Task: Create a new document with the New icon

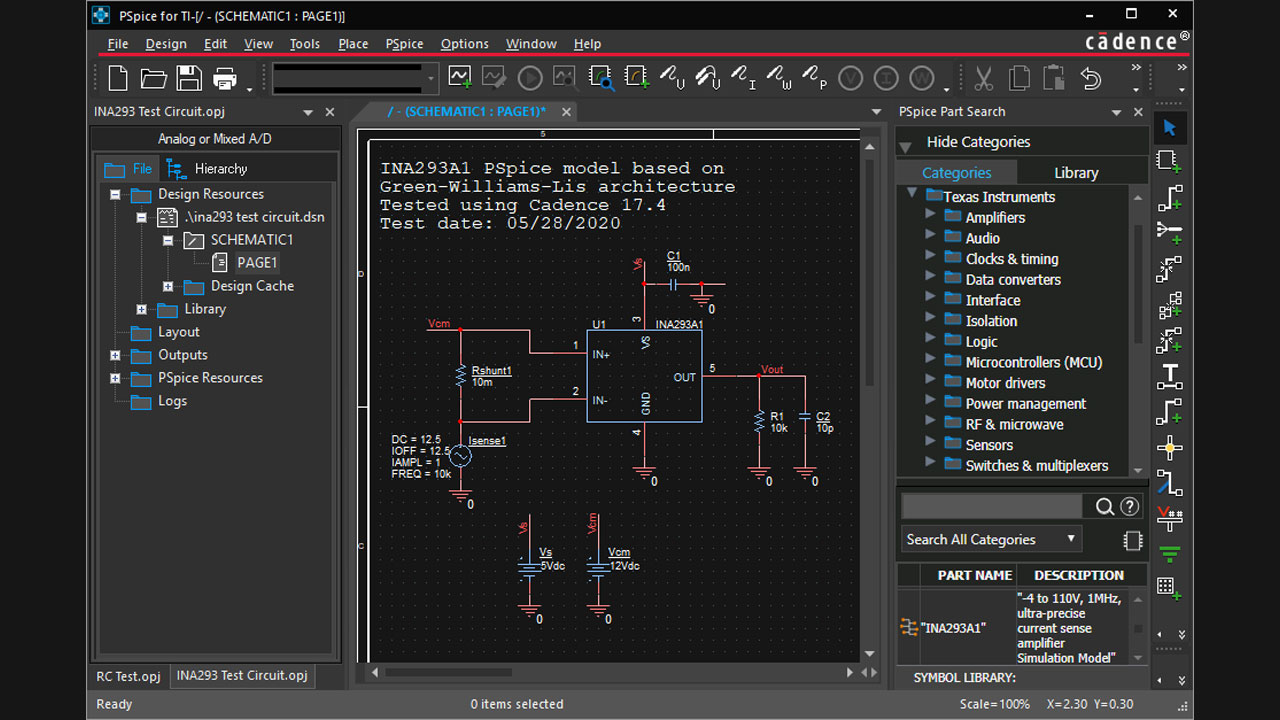Action: (x=118, y=78)
